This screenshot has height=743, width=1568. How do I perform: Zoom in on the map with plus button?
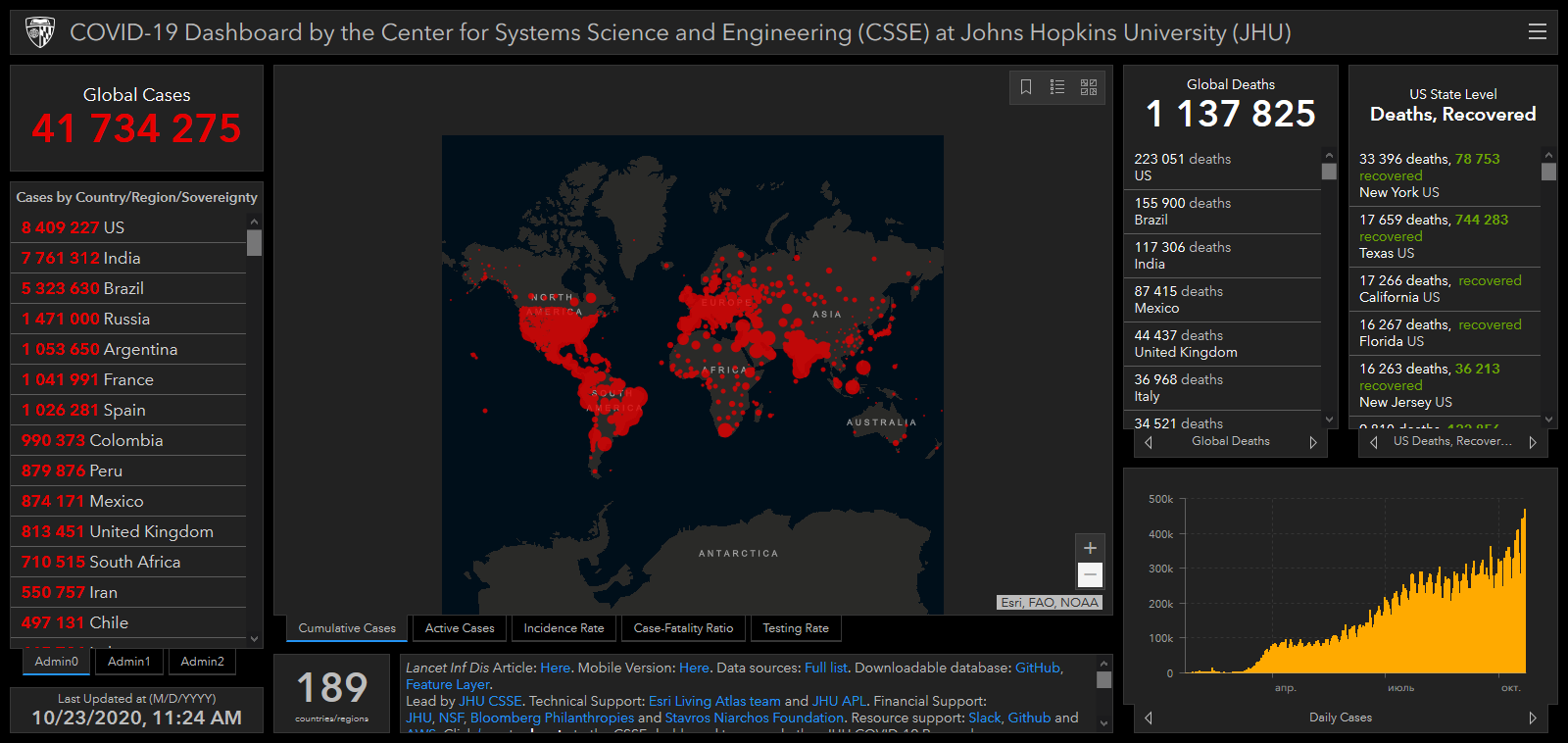click(1090, 548)
